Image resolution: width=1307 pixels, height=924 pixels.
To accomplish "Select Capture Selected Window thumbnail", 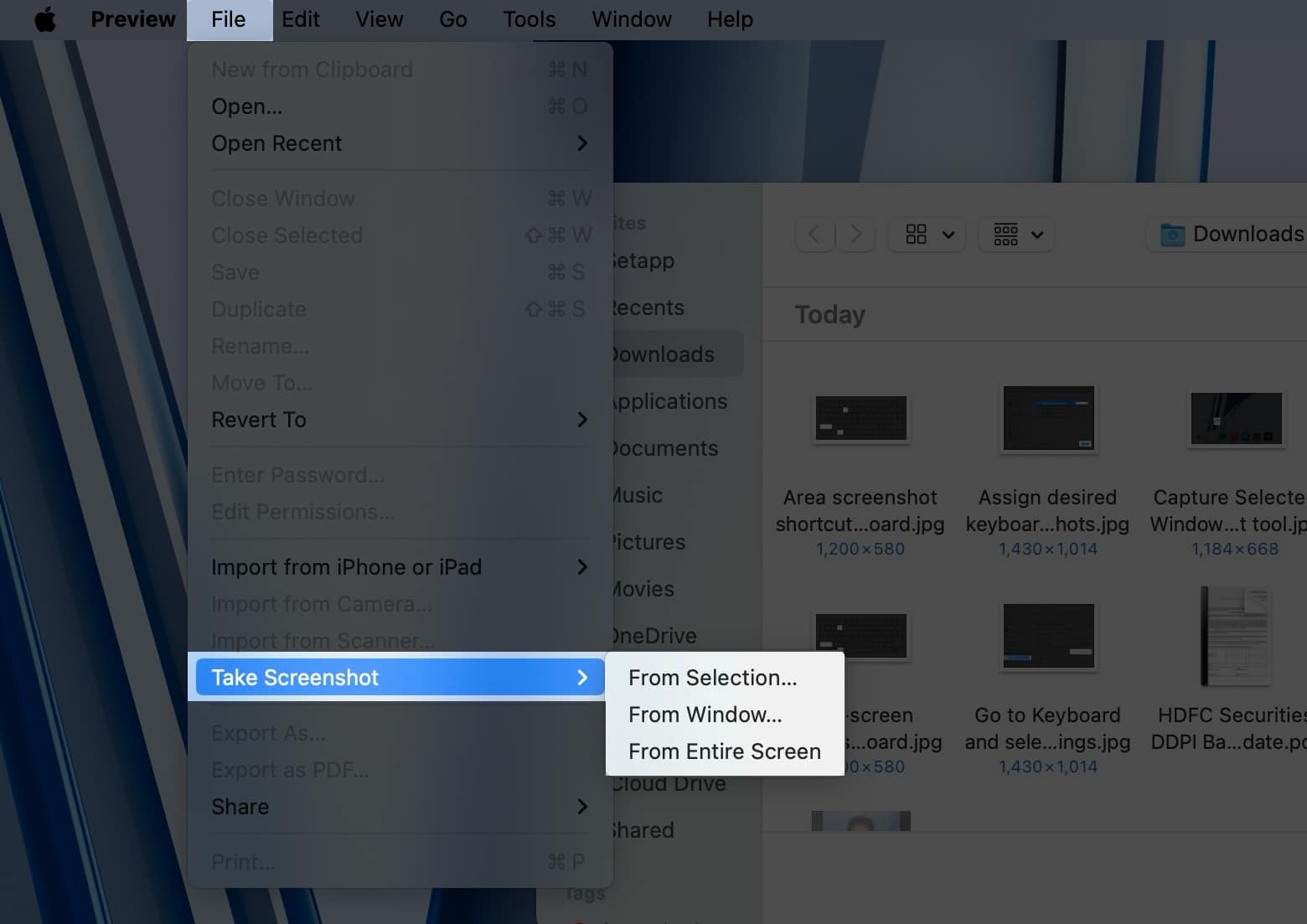I will (1237, 418).
